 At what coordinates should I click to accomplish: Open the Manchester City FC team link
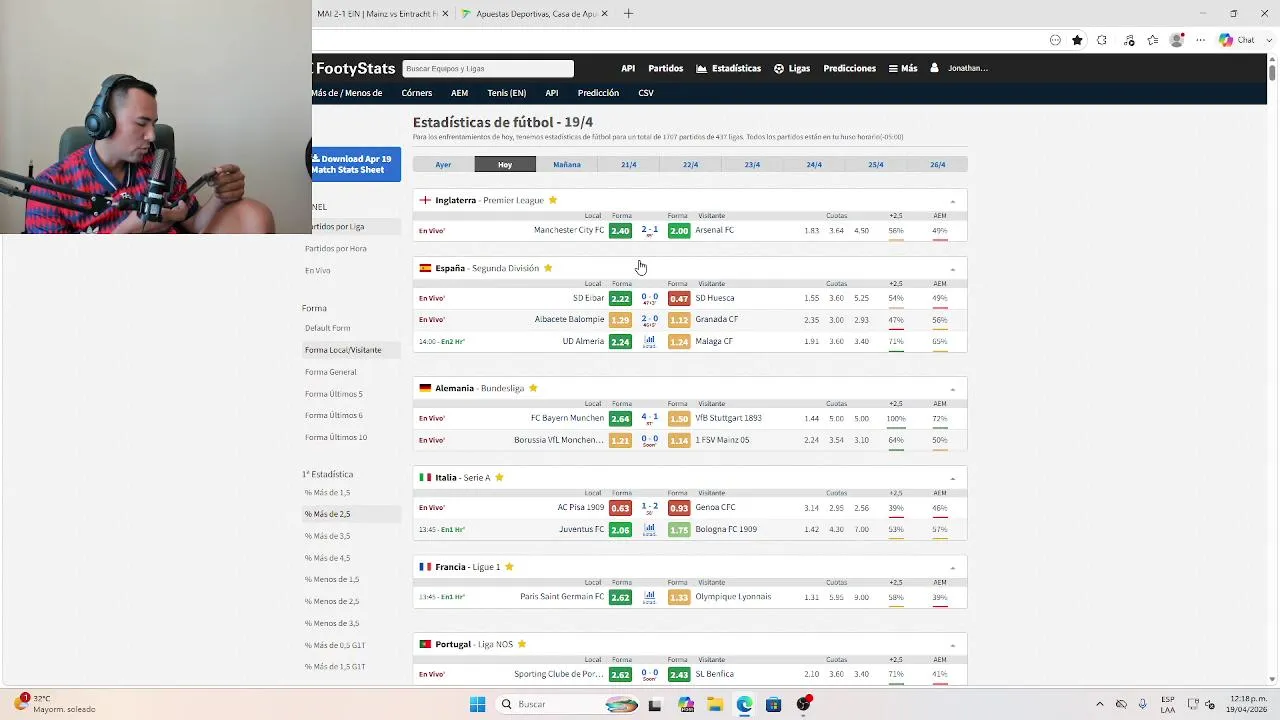[569, 230]
